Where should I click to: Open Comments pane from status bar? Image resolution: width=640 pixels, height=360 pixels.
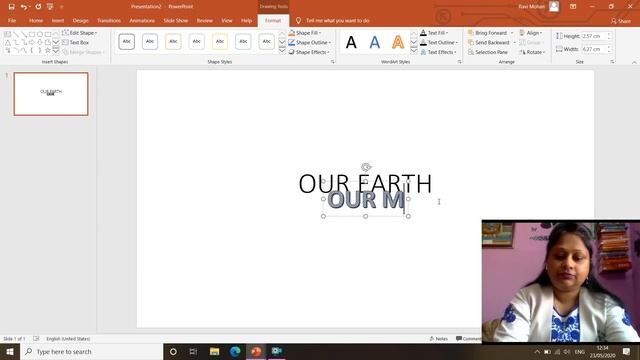point(469,339)
